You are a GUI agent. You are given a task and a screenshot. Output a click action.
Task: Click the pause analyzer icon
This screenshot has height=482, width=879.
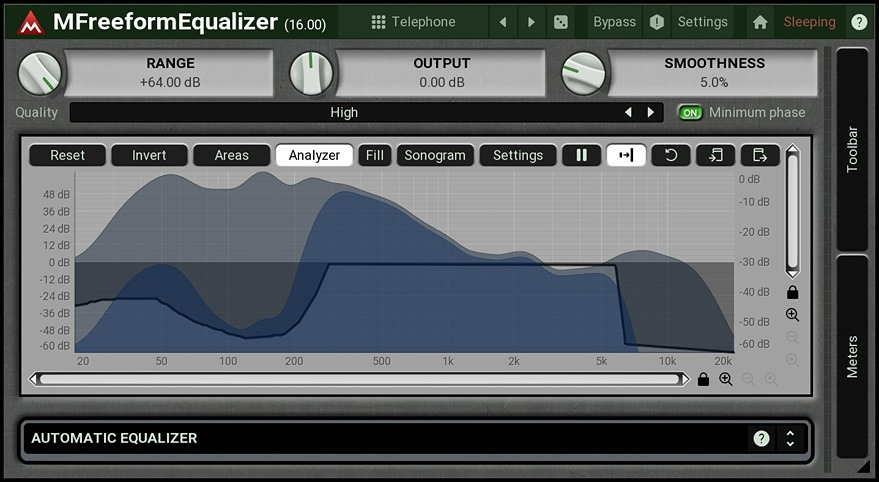581,155
